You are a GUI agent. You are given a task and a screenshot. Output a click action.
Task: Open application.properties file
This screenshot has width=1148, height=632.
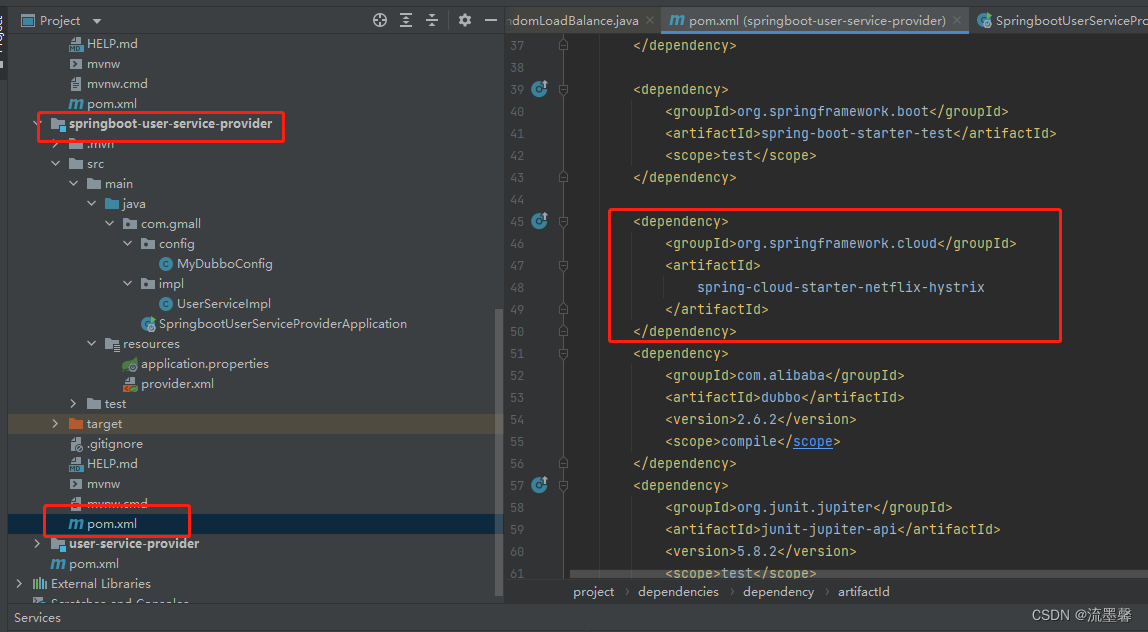pyautogui.click(x=204, y=363)
